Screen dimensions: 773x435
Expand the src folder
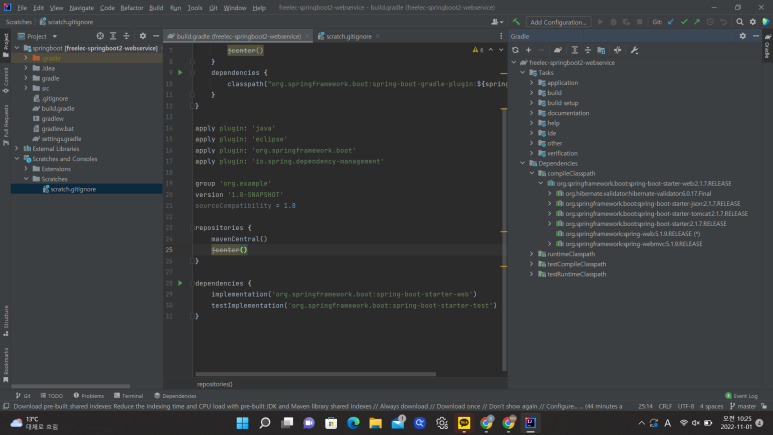[x=26, y=88]
